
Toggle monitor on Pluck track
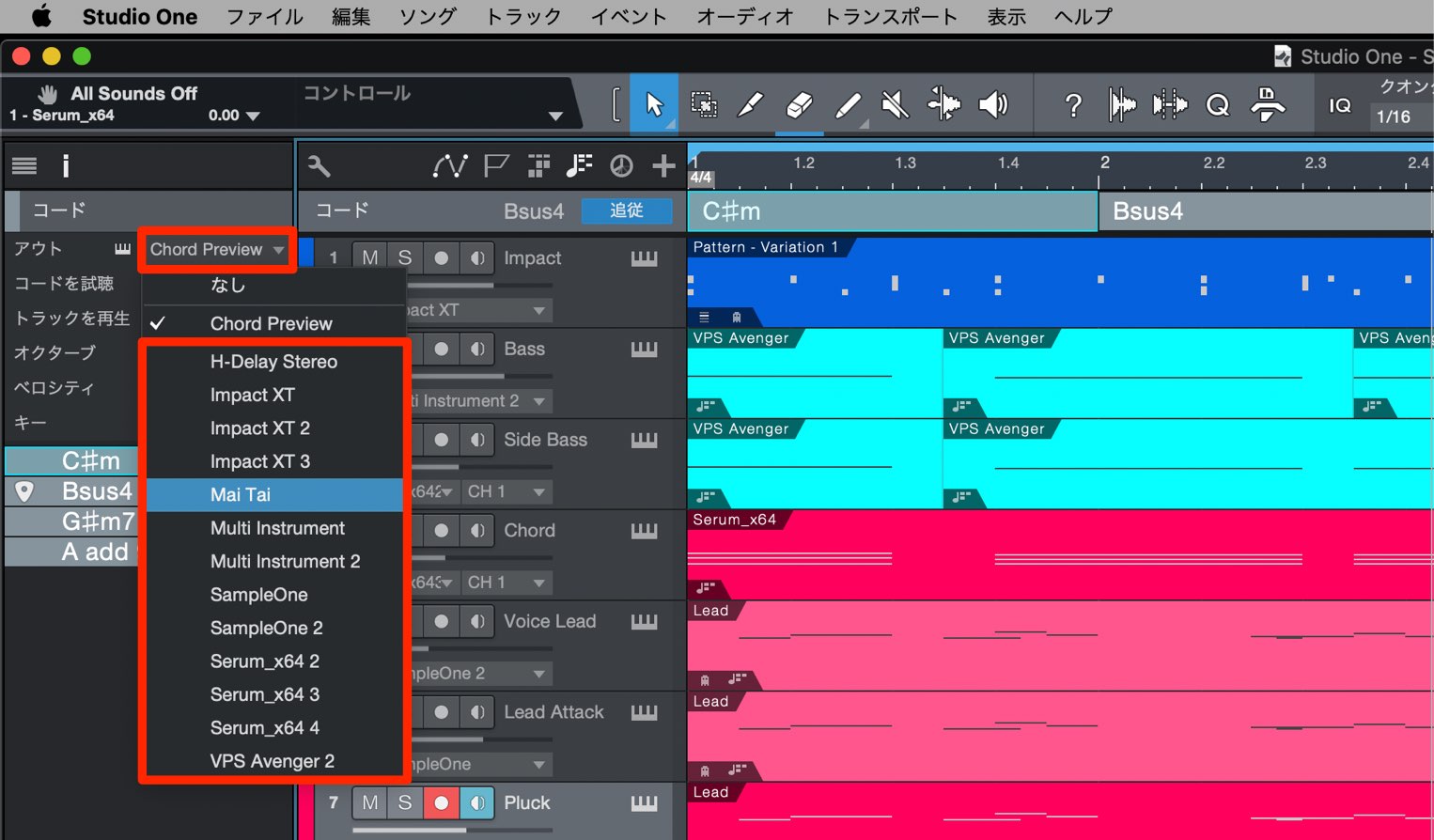tap(477, 802)
